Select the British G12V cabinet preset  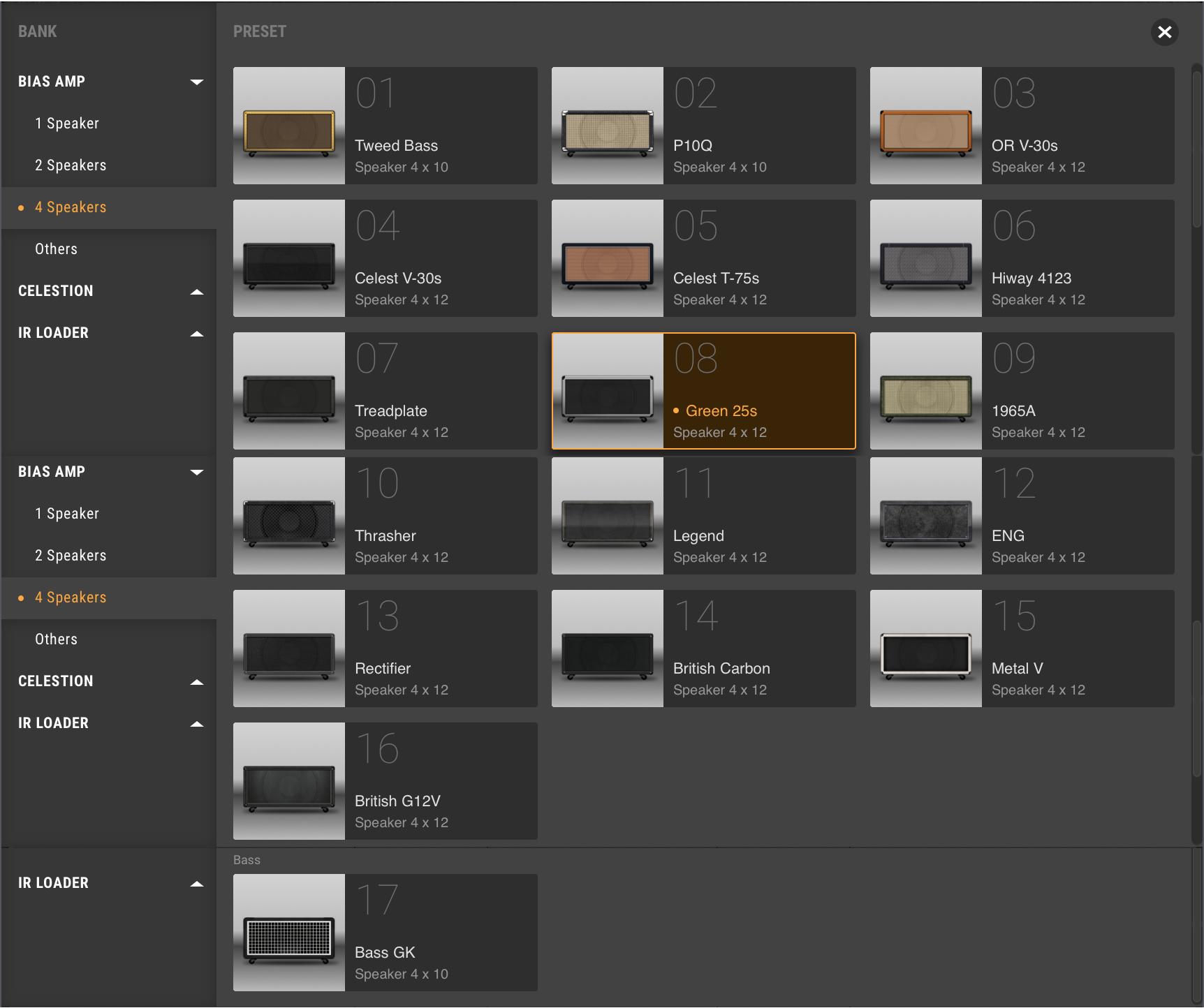(386, 781)
